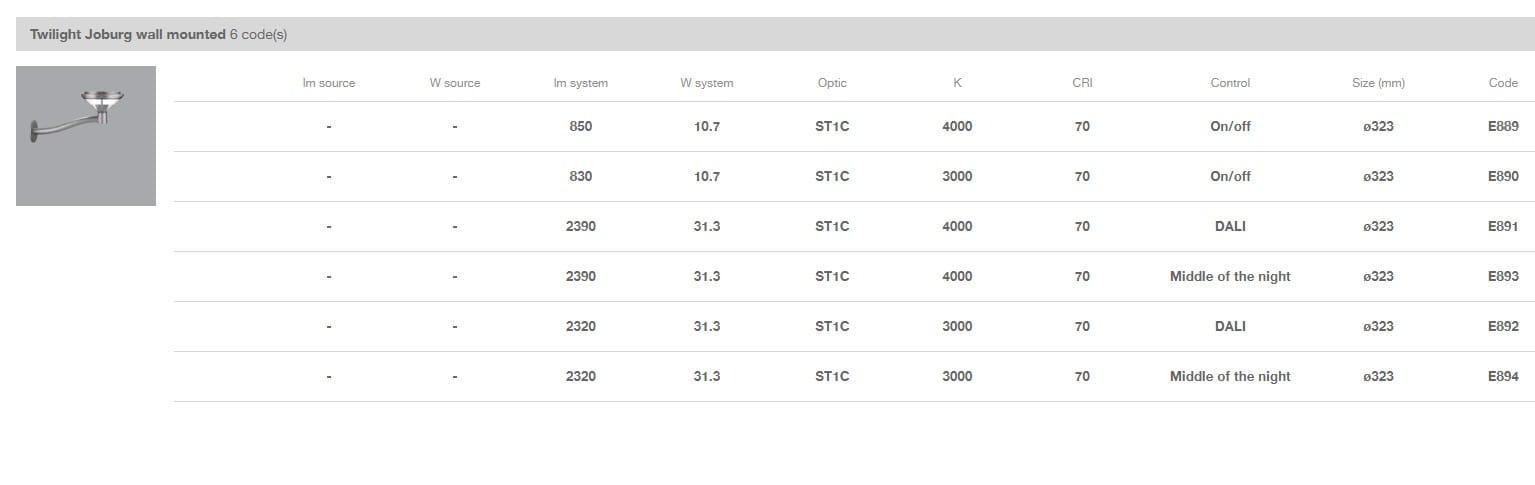1535x485 pixels.
Task: Open product code E892
Action: (1502, 326)
